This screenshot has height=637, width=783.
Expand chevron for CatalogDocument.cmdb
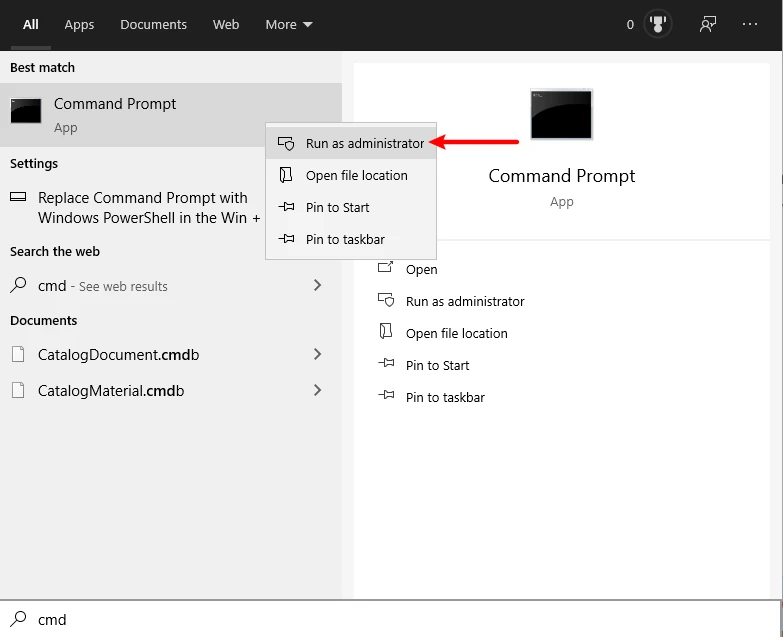(x=317, y=354)
